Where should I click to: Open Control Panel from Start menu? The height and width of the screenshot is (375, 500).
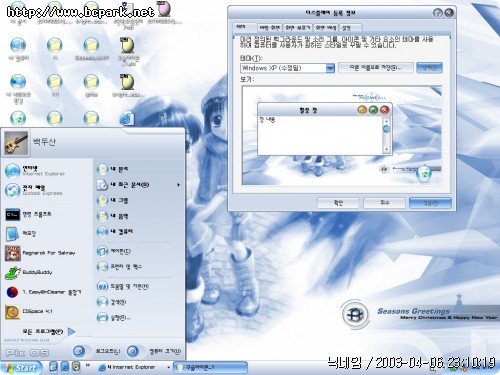click(x=114, y=251)
